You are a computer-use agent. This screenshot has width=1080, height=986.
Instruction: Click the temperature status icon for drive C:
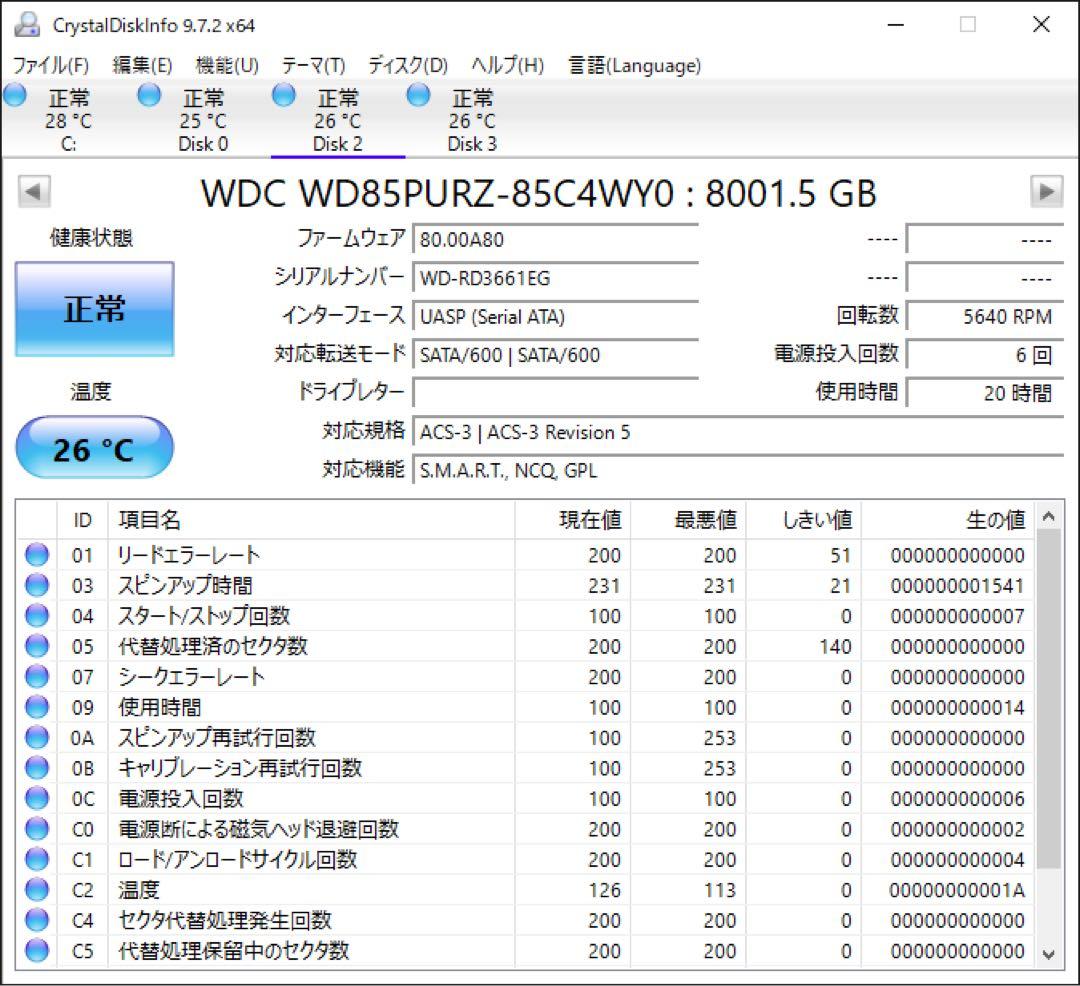15,95
